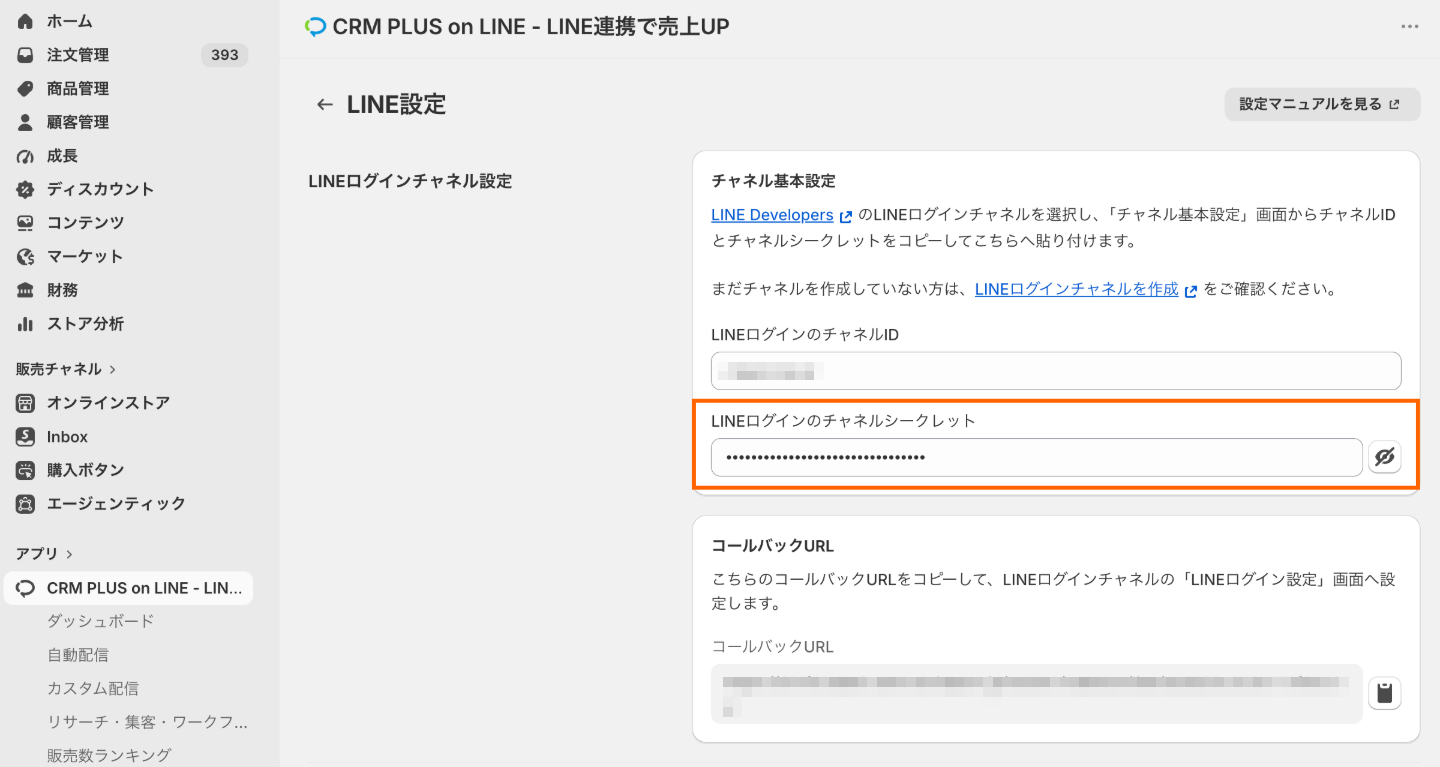This screenshot has height=767, width=1440.
Task: Expand the 販売チャネル section chevron
Action: [x=112, y=369]
